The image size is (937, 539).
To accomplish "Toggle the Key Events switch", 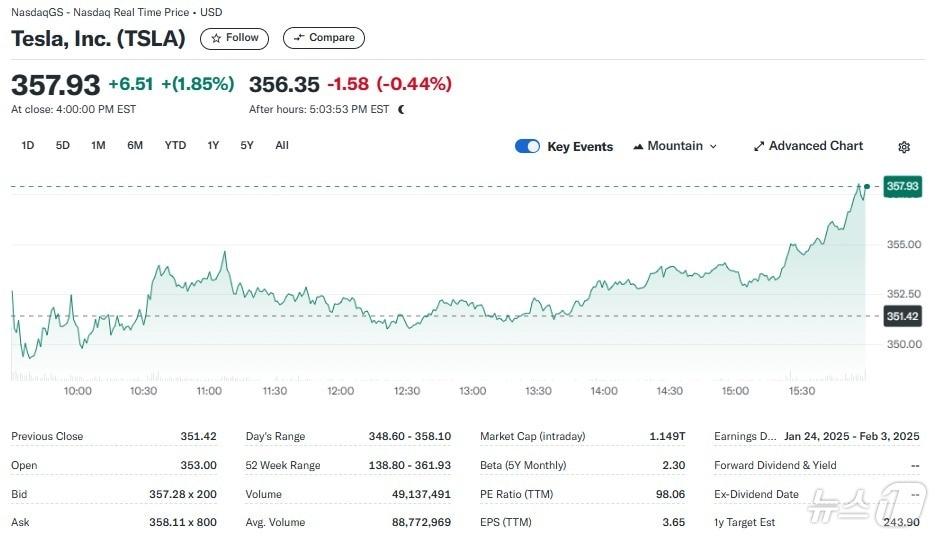I will (x=527, y=146).
